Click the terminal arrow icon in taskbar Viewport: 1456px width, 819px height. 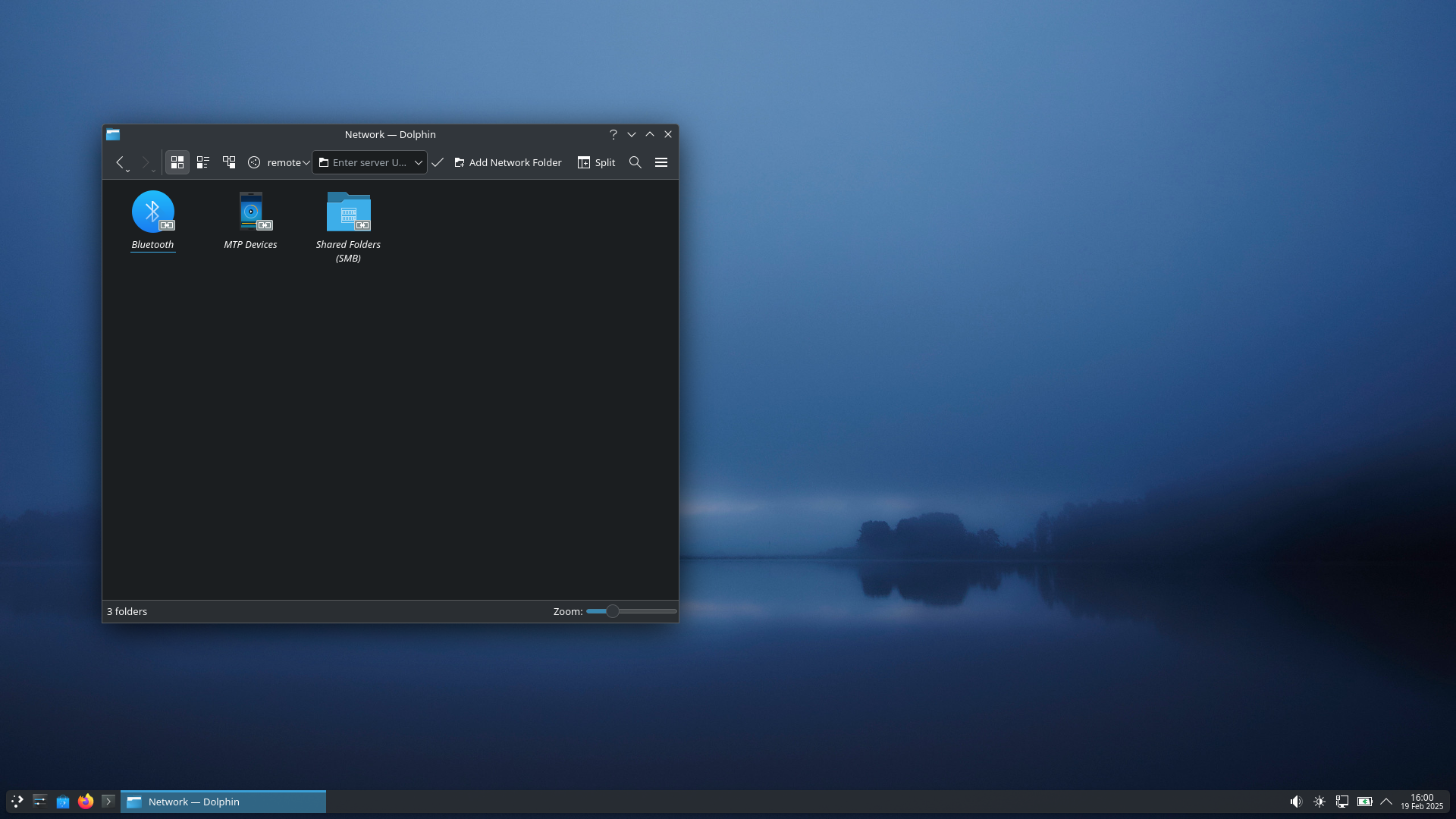tap(108, 802)
